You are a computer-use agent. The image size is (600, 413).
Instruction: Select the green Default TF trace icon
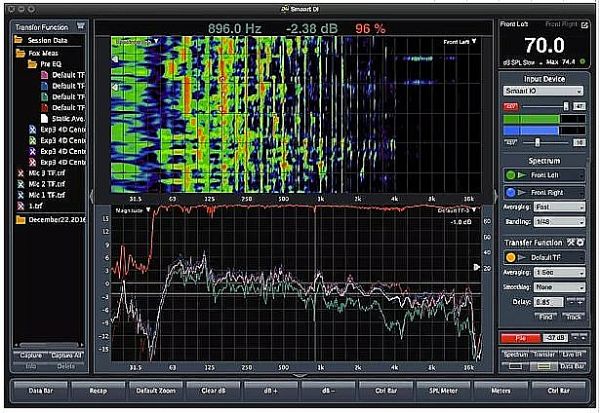coord(44,96)
